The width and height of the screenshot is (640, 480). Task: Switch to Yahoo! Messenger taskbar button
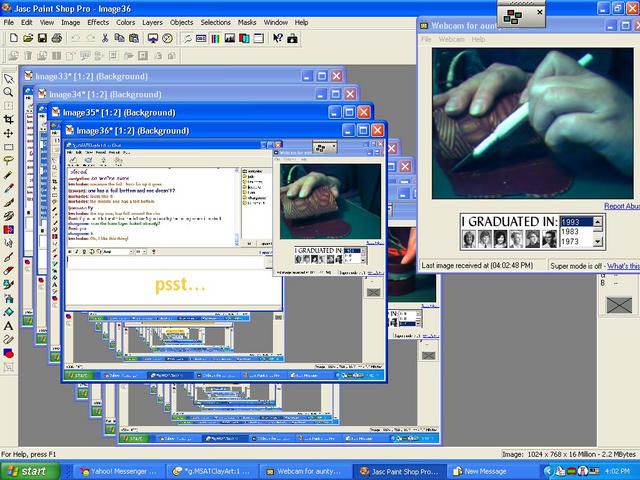pos(119,471)
